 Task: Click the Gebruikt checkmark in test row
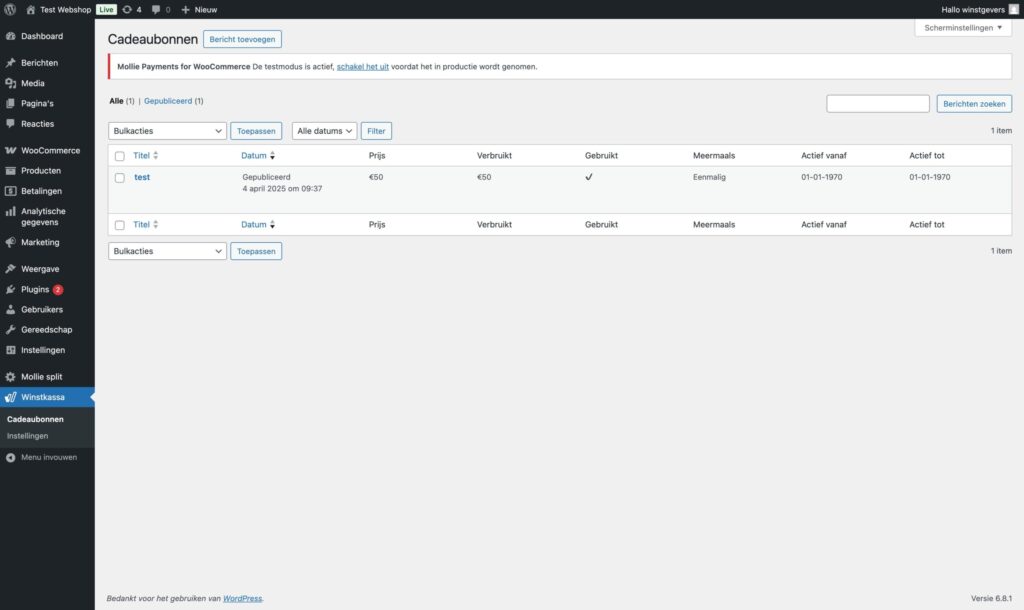click(588, 177)
